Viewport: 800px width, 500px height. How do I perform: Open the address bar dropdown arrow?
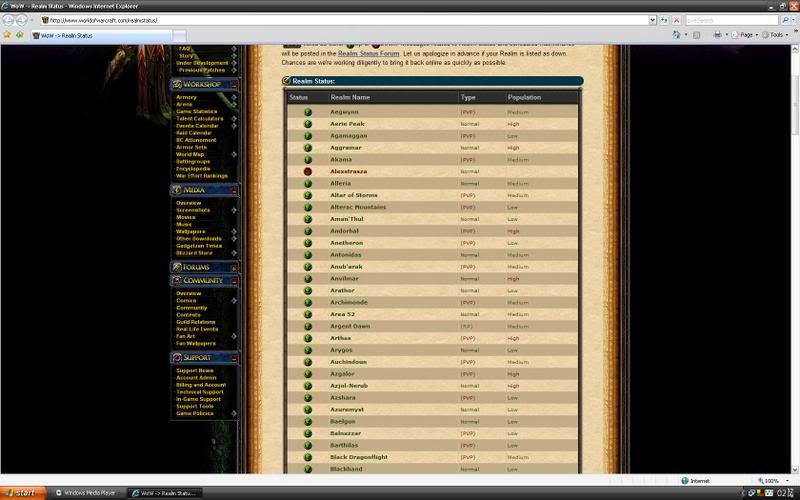point(652,20)
